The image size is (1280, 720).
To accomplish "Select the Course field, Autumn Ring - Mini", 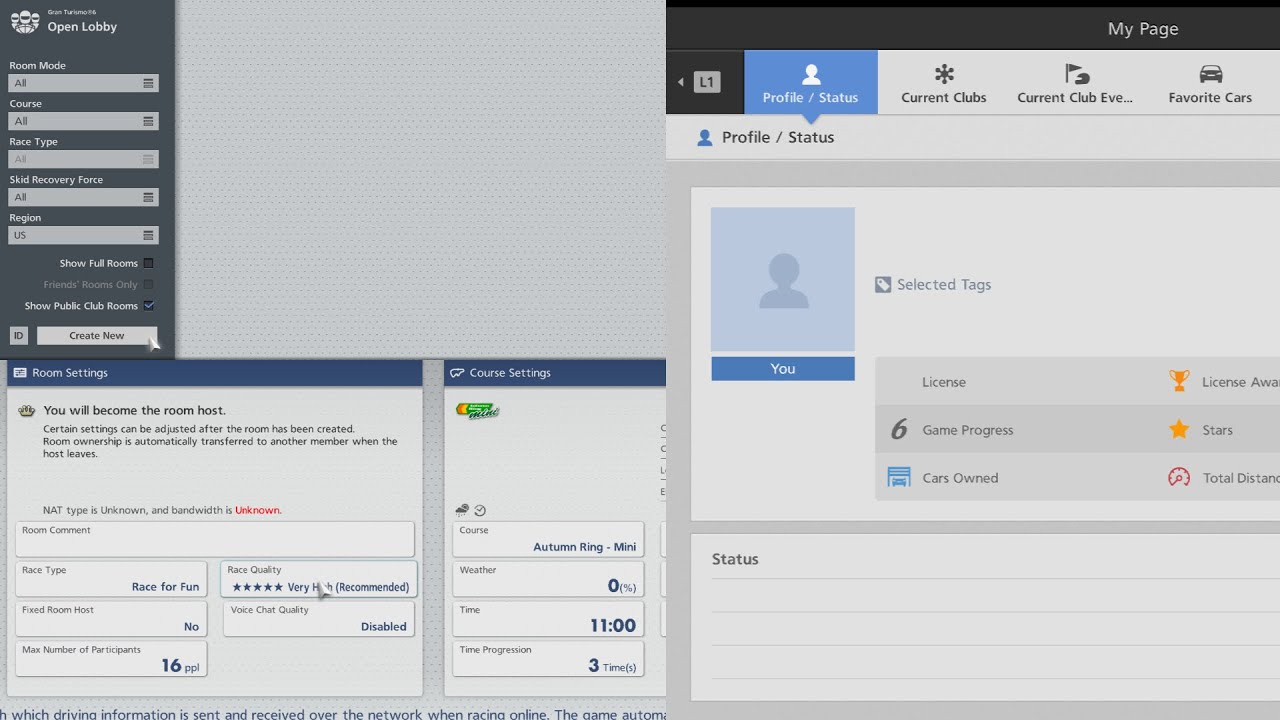I will (x=548, y=539).
